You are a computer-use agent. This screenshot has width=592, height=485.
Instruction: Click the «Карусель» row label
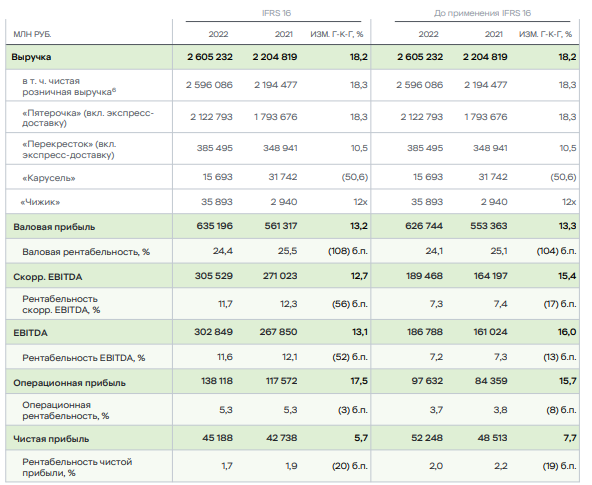click(x=49, y=178)
